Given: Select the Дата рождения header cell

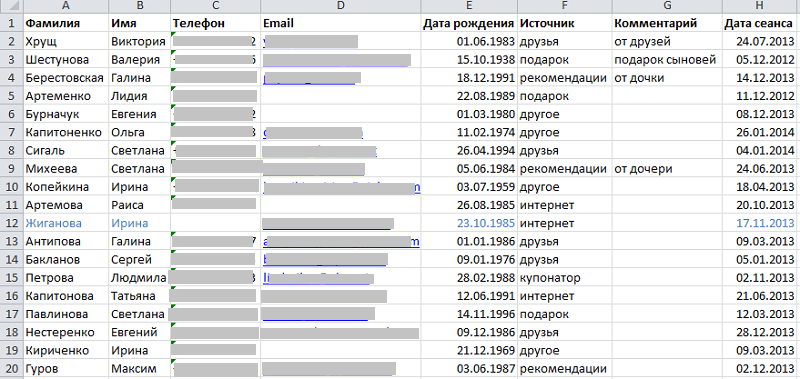Looking at the screenshot, I should pyautogui.click(x=469, y=23).
